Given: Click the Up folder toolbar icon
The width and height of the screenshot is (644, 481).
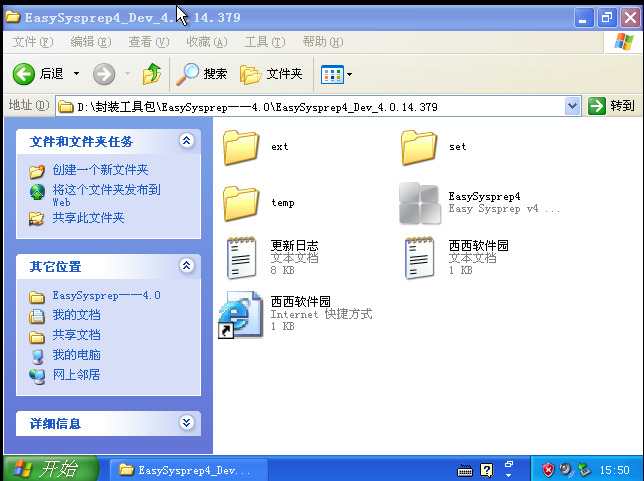Looking at the screenshot, I should tap(152, 74).
